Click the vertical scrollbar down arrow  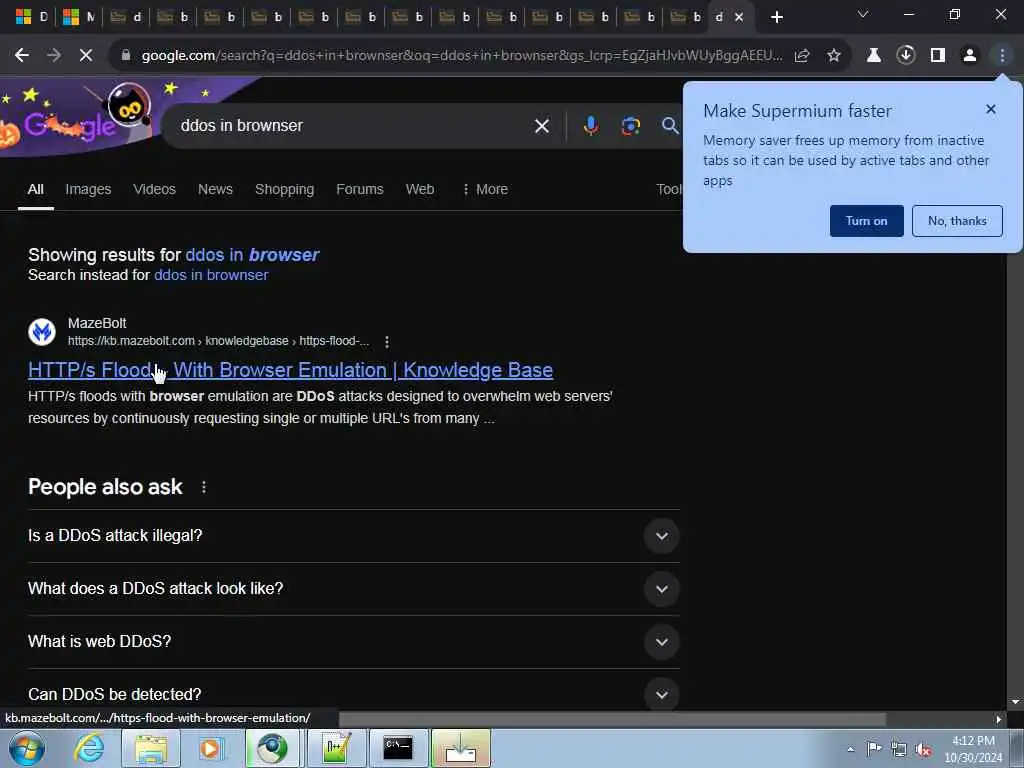click(1015, 702)
